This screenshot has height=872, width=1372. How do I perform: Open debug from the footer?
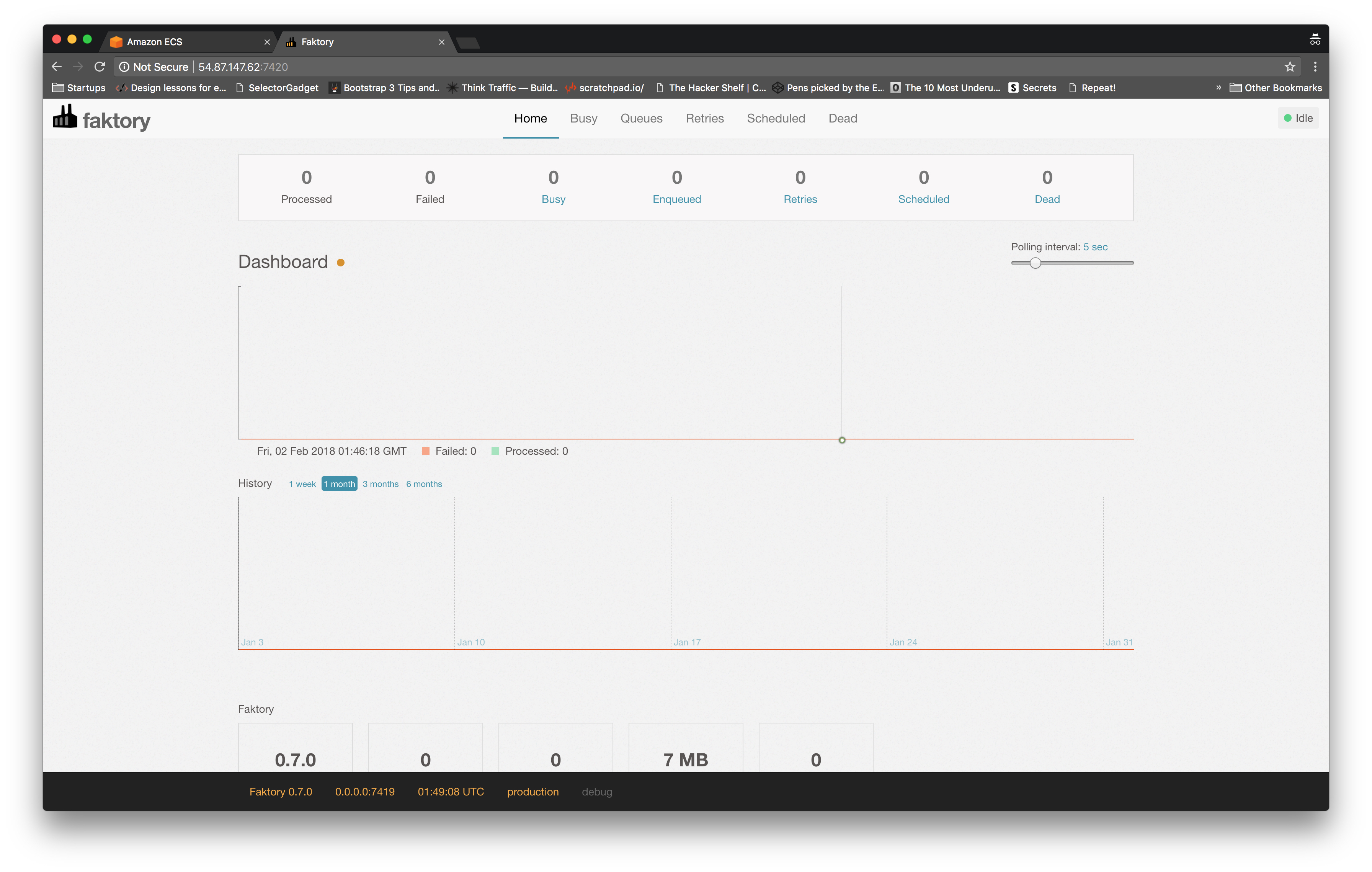[596, 792]
